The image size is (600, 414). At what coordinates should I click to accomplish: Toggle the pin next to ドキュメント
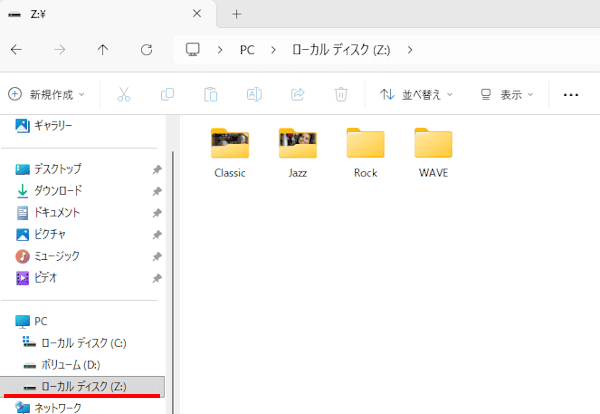(157, 213)
